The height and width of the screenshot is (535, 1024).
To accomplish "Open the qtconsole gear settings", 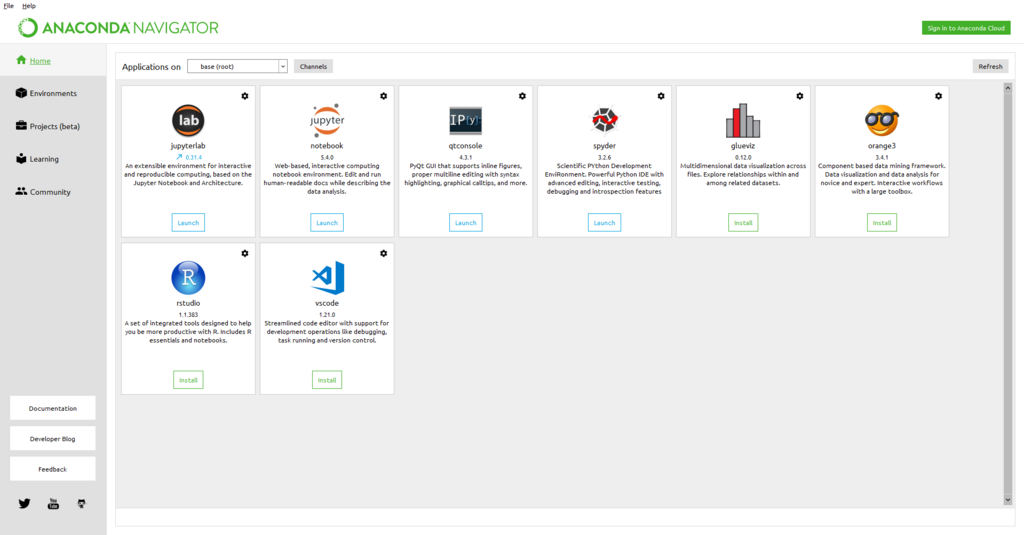I will (x=522, y=96).
